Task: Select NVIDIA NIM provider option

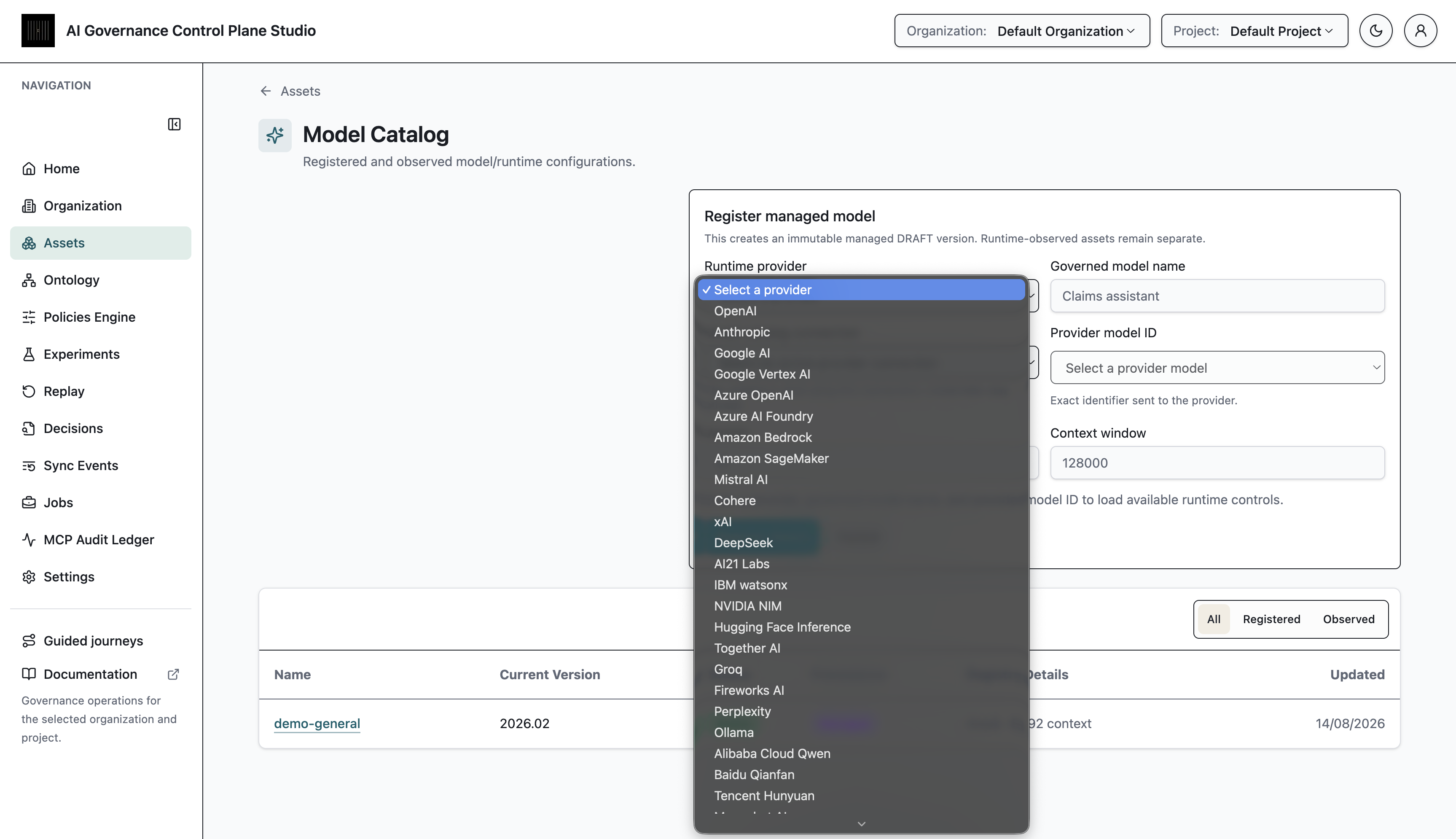Action: [x=861, y=606]
